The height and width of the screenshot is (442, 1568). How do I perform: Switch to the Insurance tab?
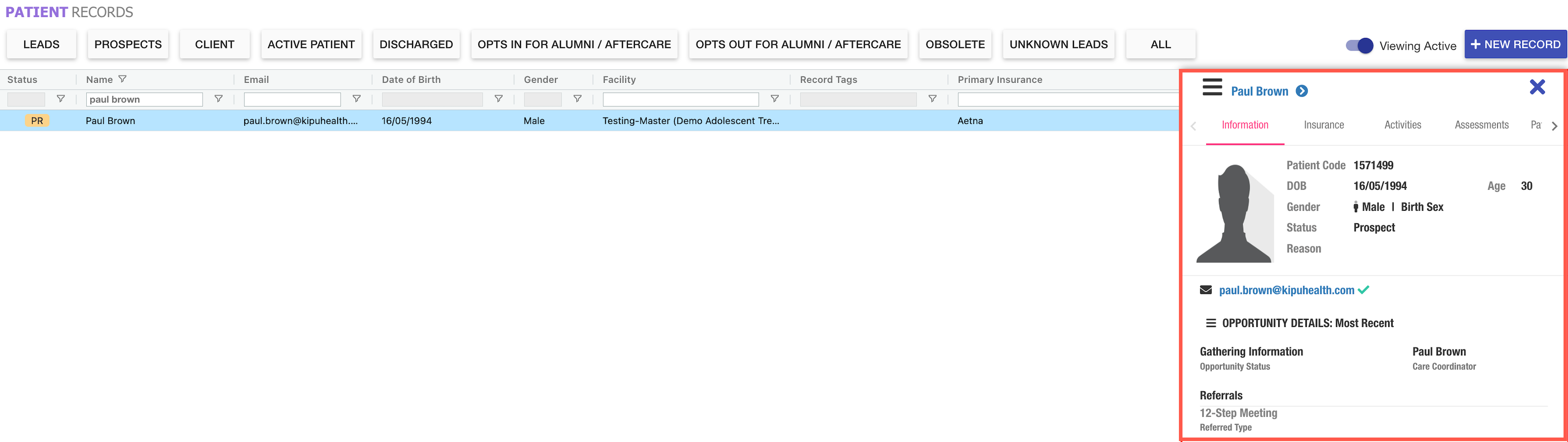1323,125
